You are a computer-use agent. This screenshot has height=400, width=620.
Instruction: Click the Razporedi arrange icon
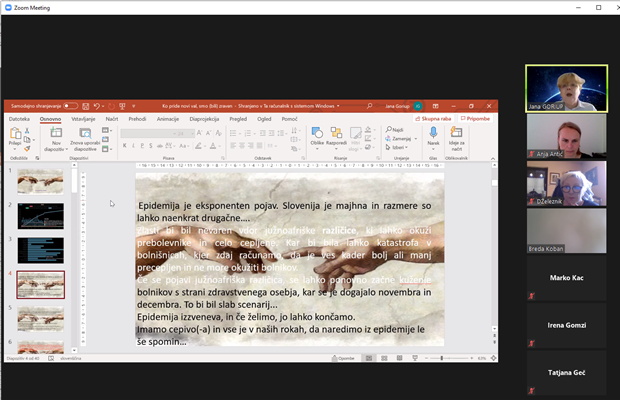point(336,136)
